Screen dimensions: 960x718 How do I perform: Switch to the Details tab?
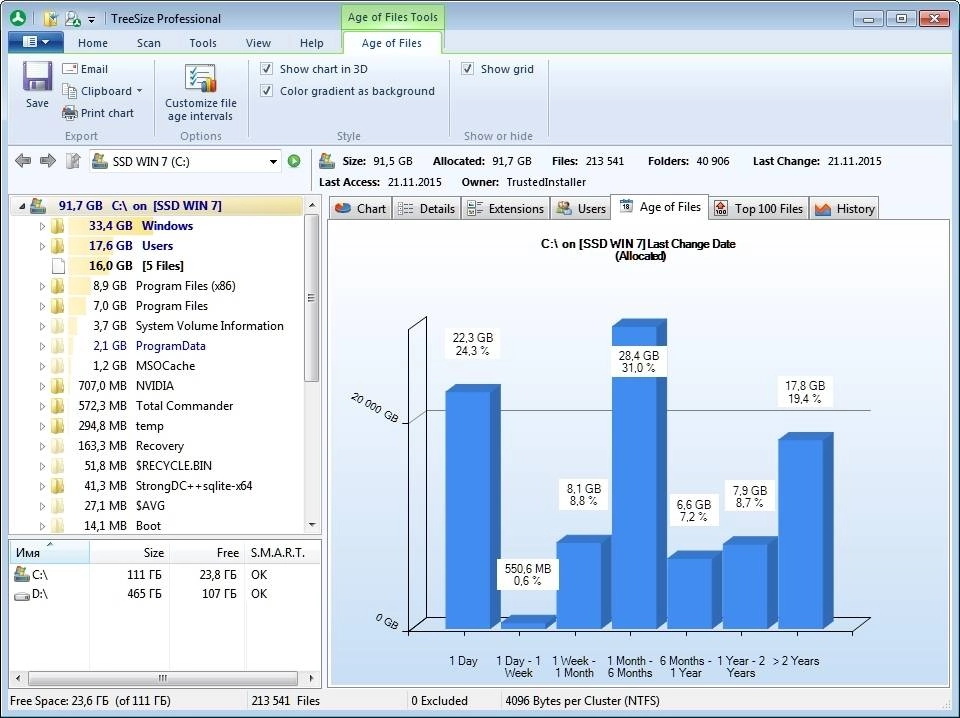(x=426, y=209)
